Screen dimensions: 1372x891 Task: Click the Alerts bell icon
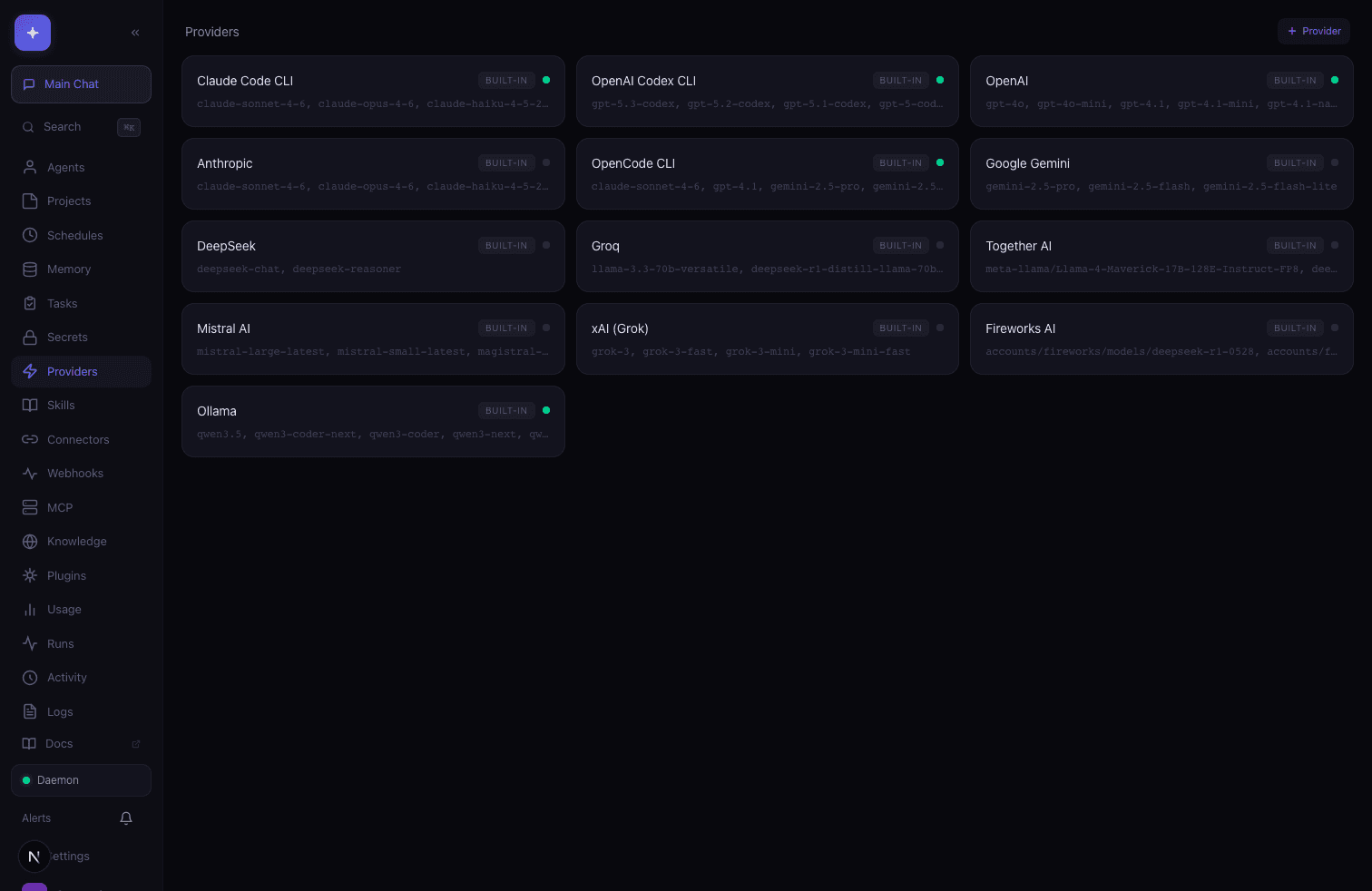click(126, 818)
